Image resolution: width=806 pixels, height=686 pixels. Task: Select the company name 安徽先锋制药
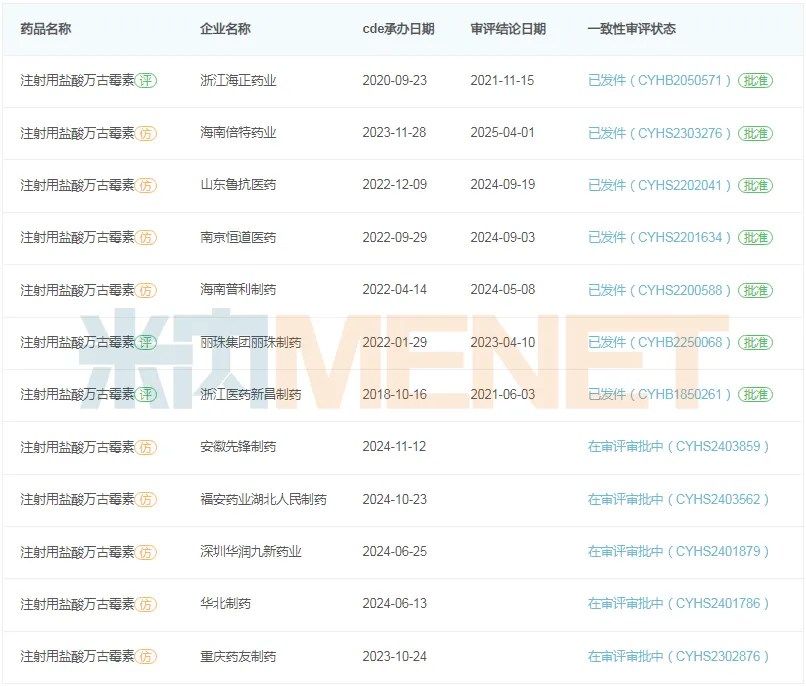(x=238, y=448)
